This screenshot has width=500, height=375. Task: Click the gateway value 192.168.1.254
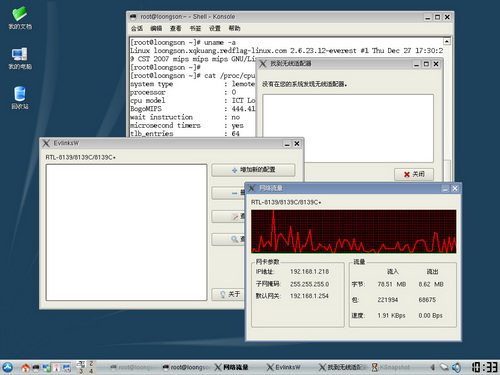tap(309, 296)
